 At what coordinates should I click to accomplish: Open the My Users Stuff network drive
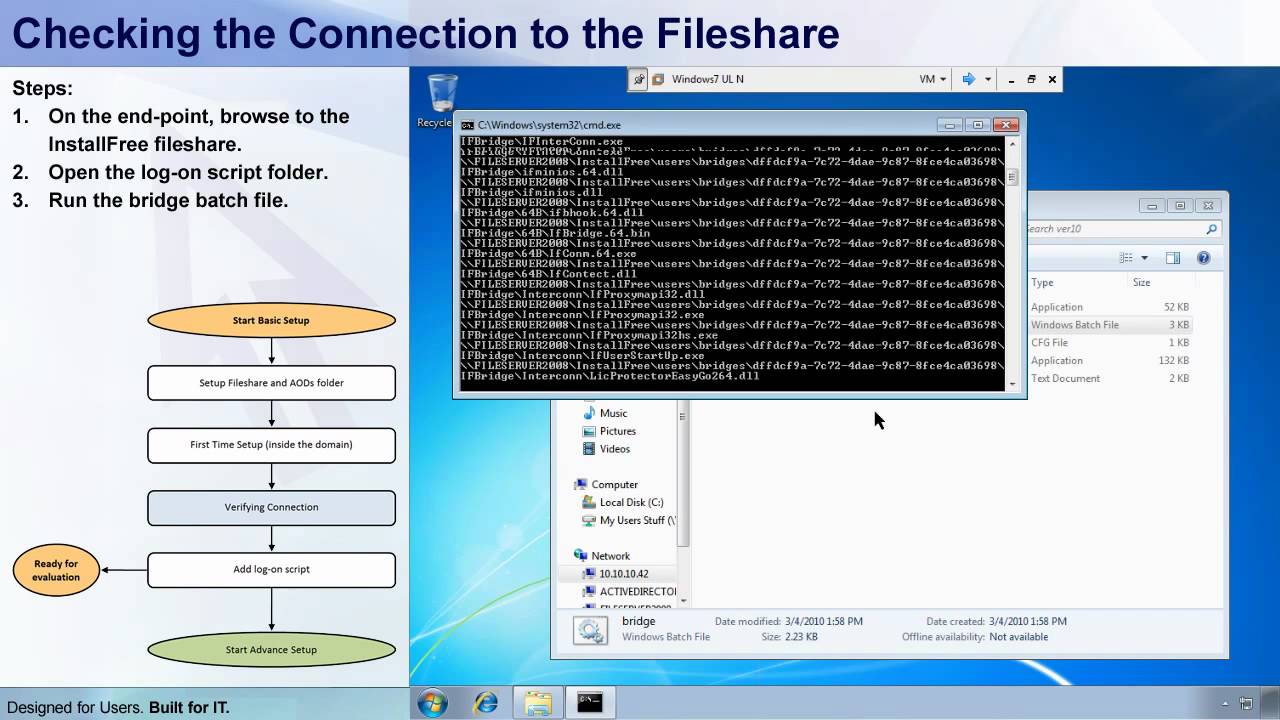(630, 521)
